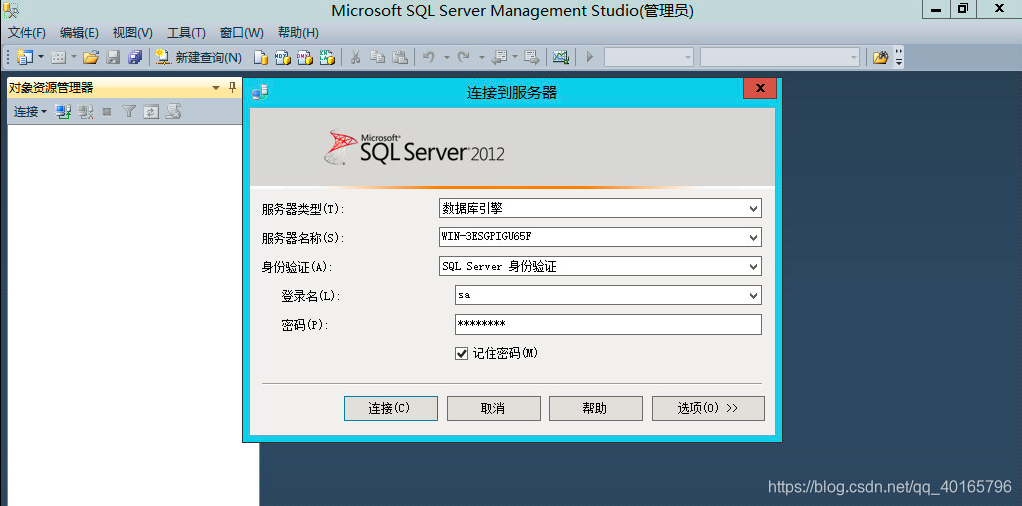Open the 对象资源管理器 window position dropdown

(x=216, y=88)
